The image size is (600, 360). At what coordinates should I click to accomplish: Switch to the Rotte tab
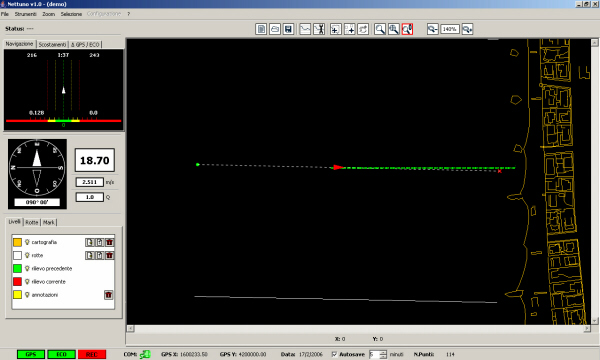point(32,222)
